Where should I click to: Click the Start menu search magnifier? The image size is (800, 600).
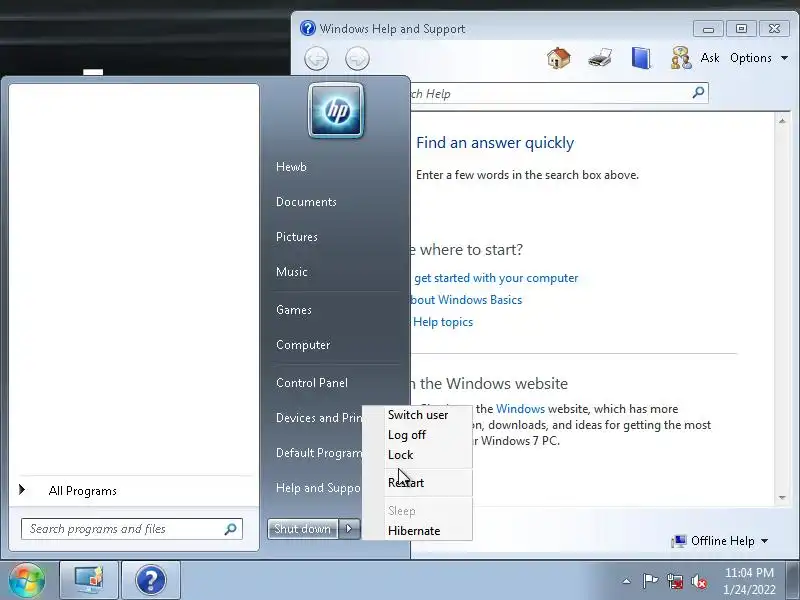click(231, 529)
